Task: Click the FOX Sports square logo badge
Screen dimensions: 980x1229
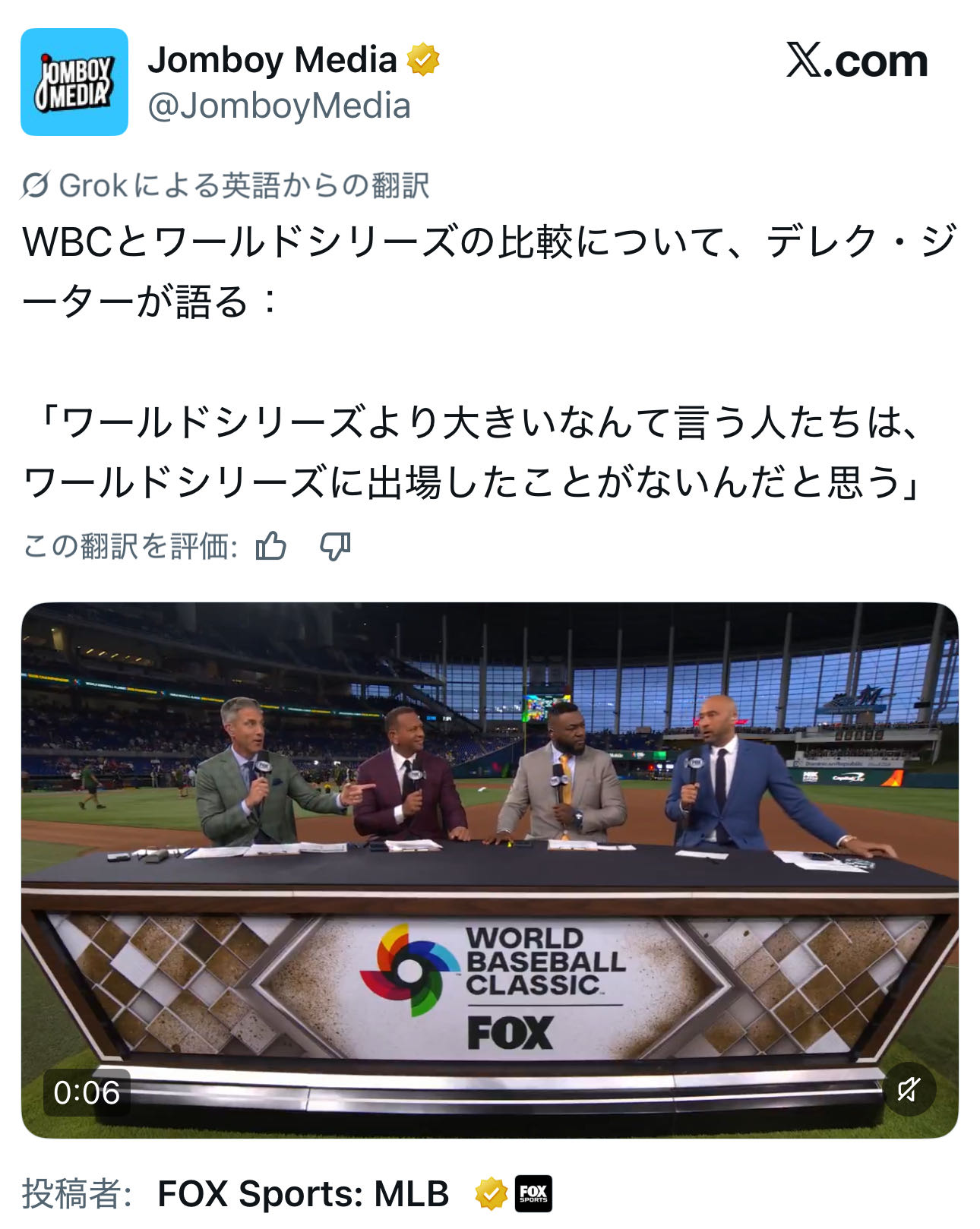Action: 533,1193
